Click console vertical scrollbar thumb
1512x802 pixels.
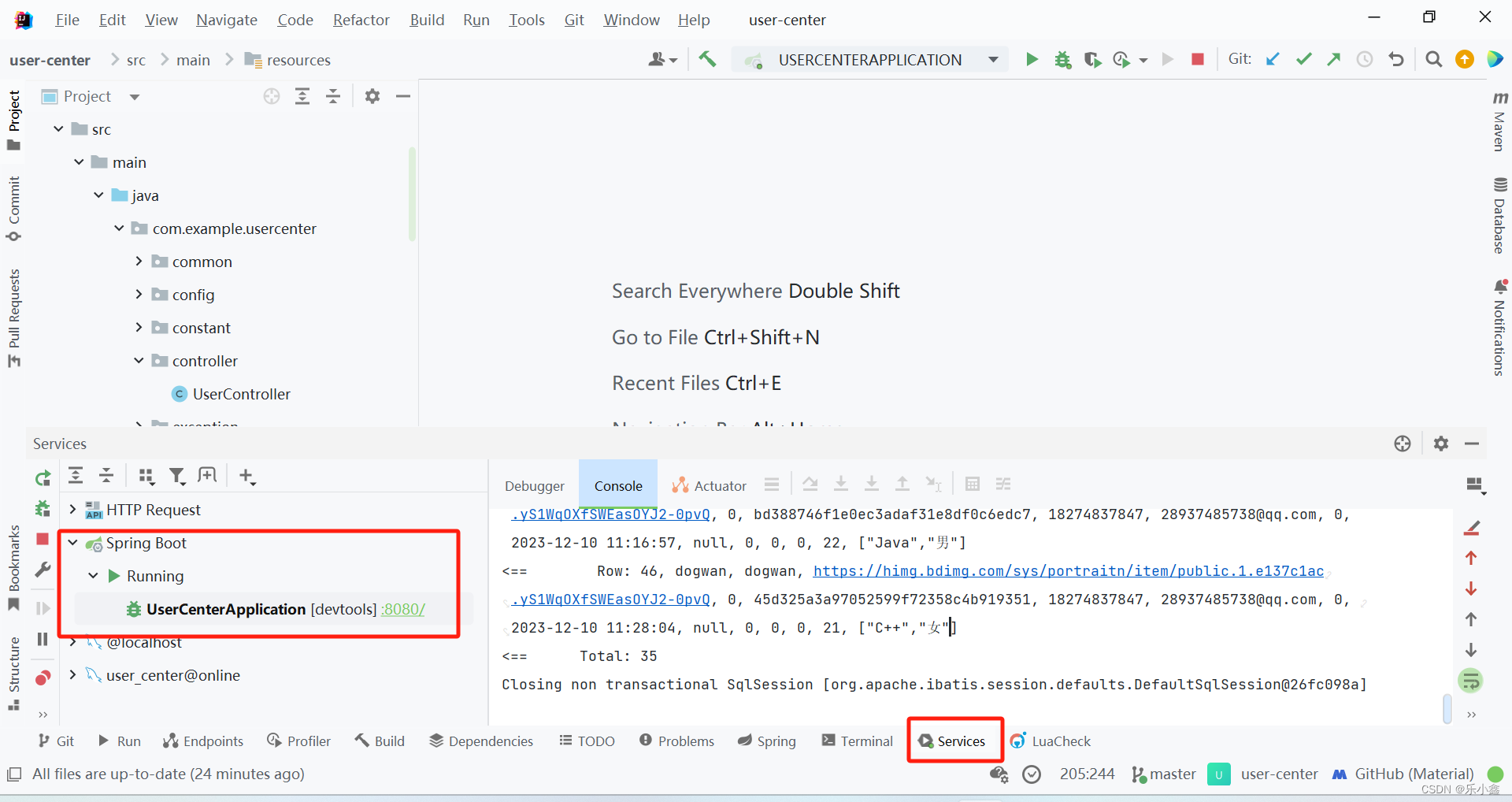coord(1447,707)
